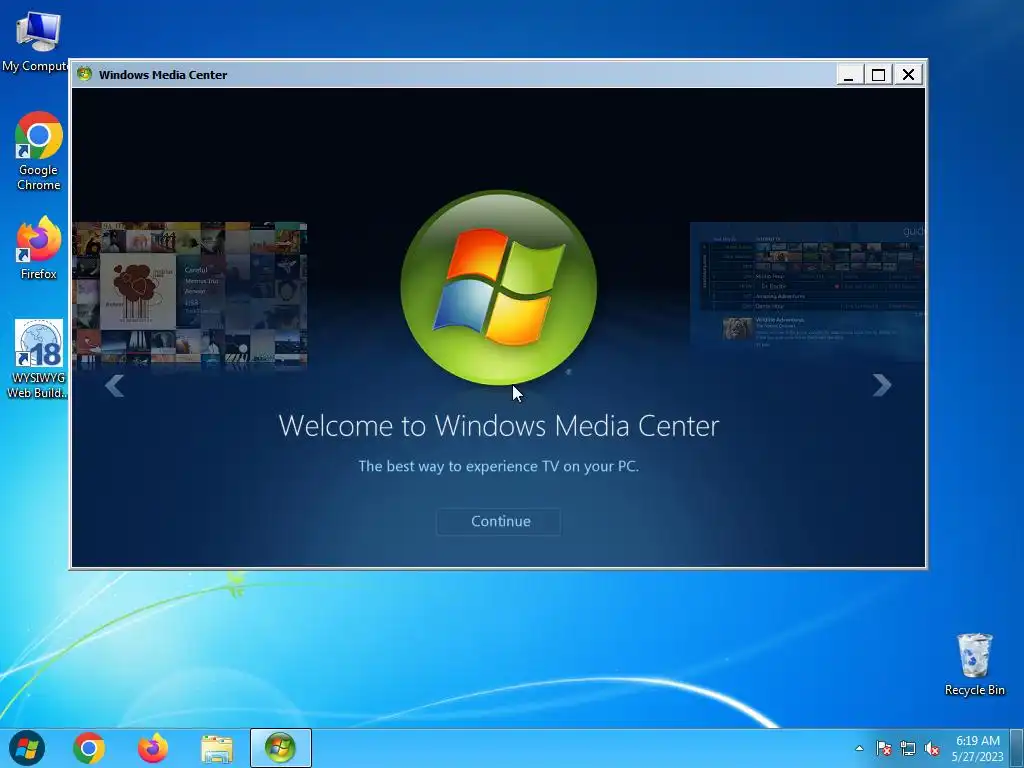This screenshot has height=768, width=1024.
Task: Select Media Center taskbar button
Action: [281, 748]
